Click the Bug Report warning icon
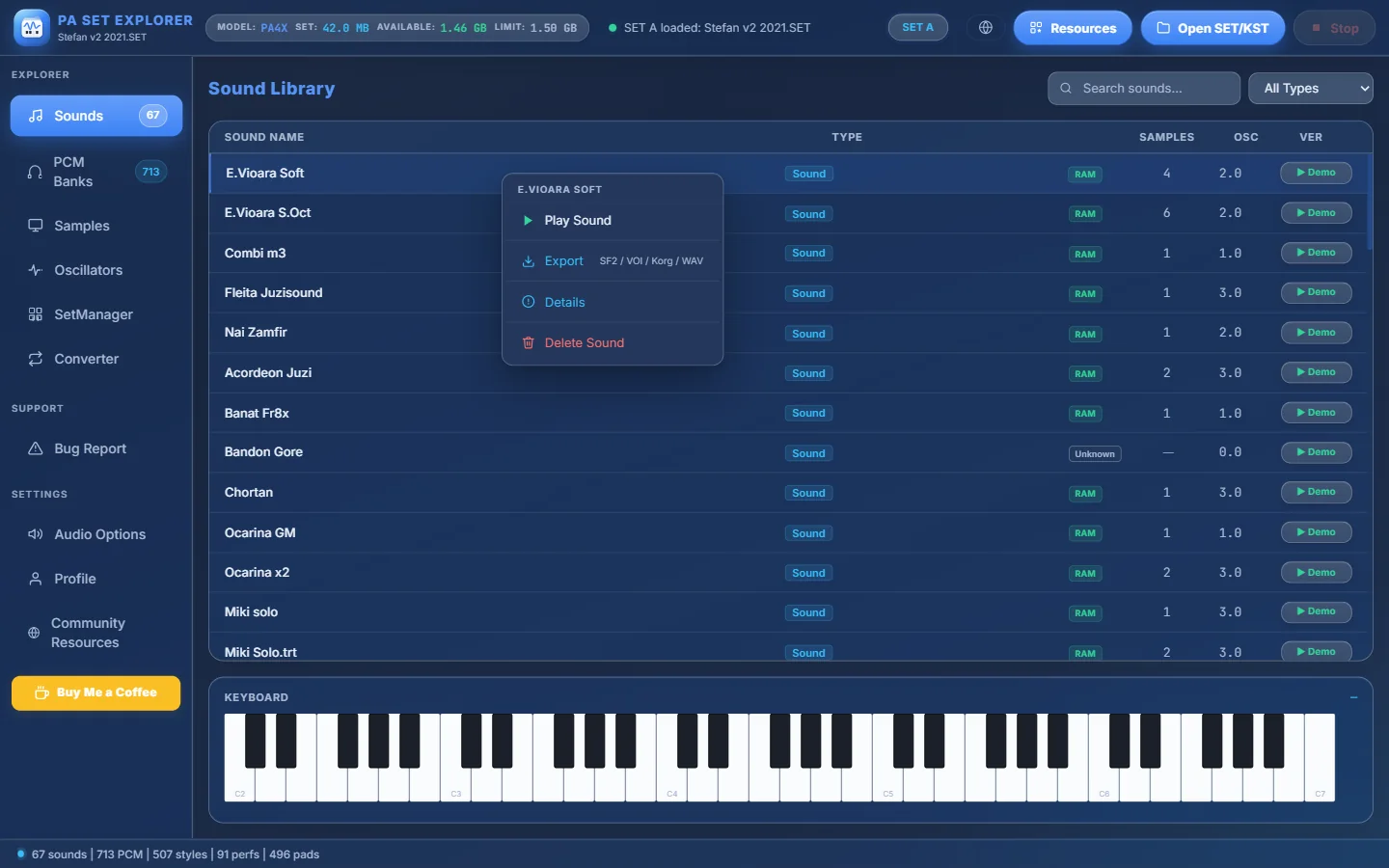This screenshot has width=1389, height=868. pyautogui.click(x=36, y=448)
